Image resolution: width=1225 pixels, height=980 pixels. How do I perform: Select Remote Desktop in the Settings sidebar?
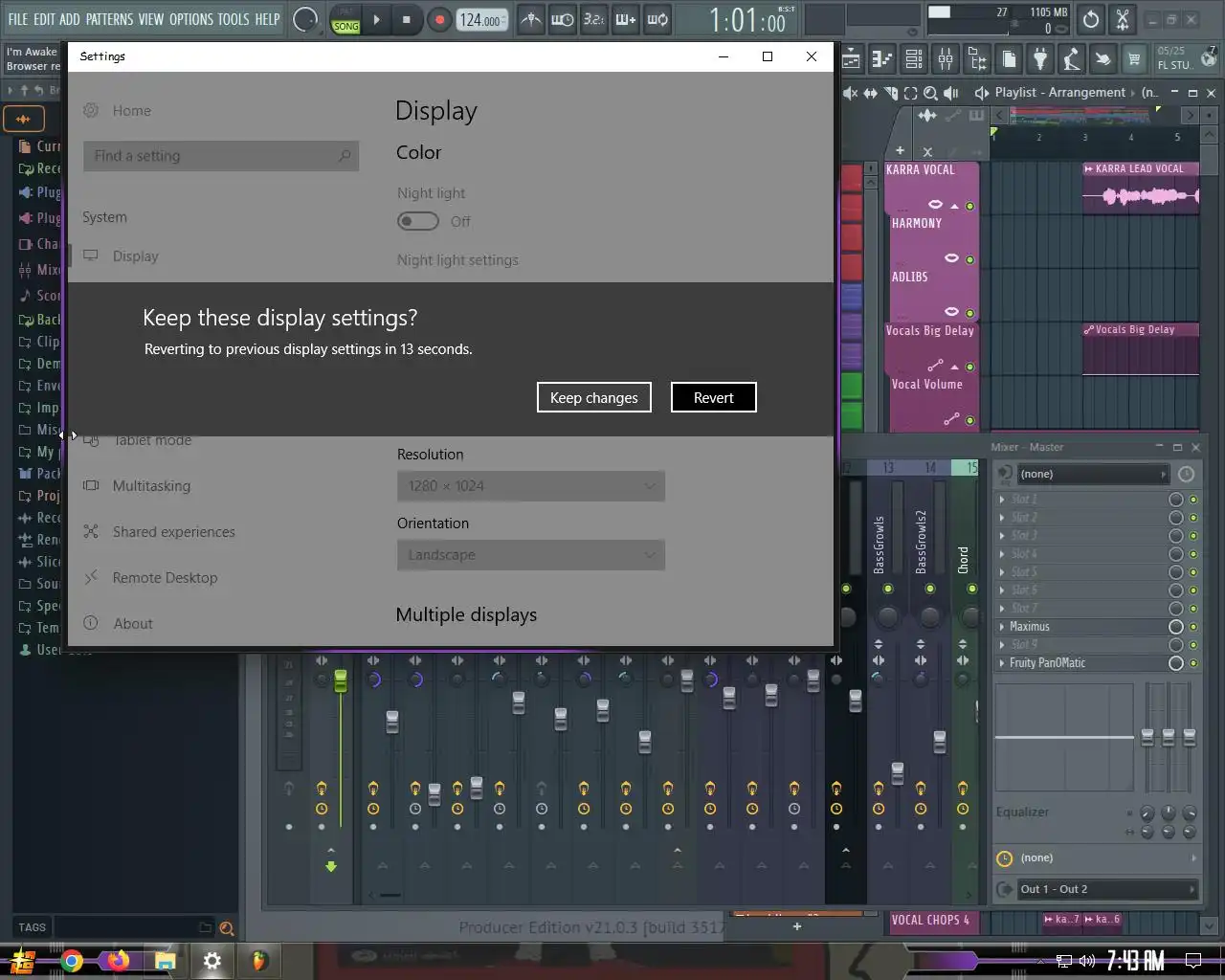coord(165,577)
